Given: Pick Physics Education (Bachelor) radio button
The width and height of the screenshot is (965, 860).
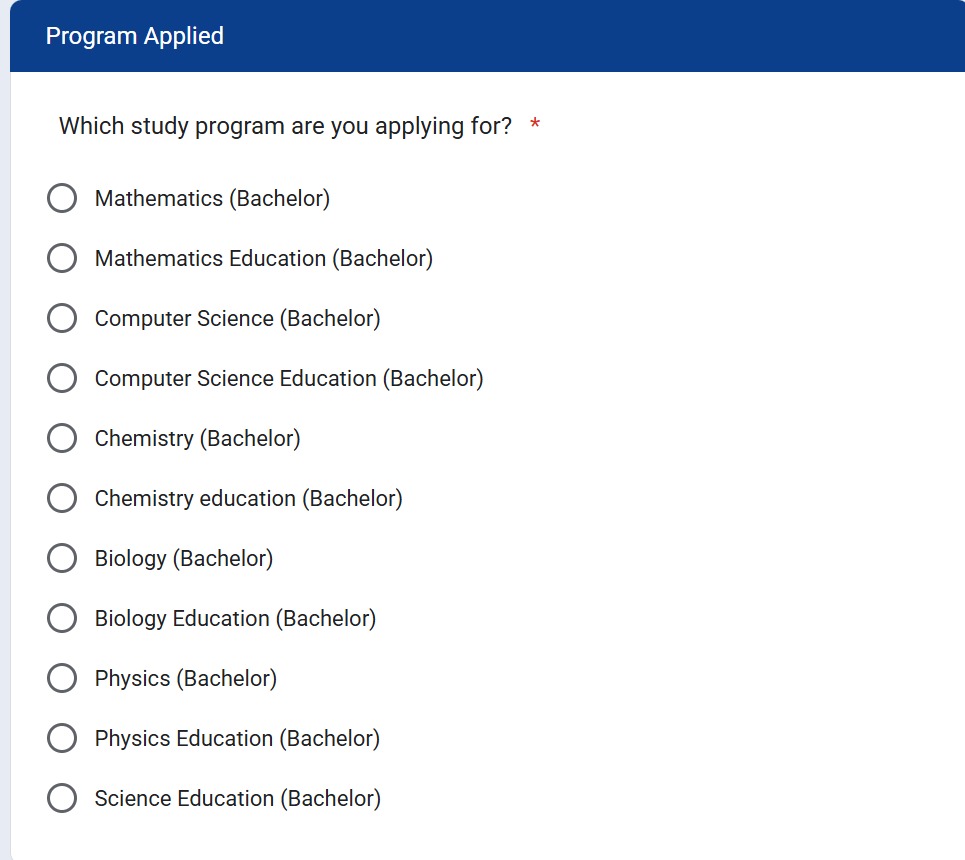Looking at the screenshot, I should click(x=62, y=738).
